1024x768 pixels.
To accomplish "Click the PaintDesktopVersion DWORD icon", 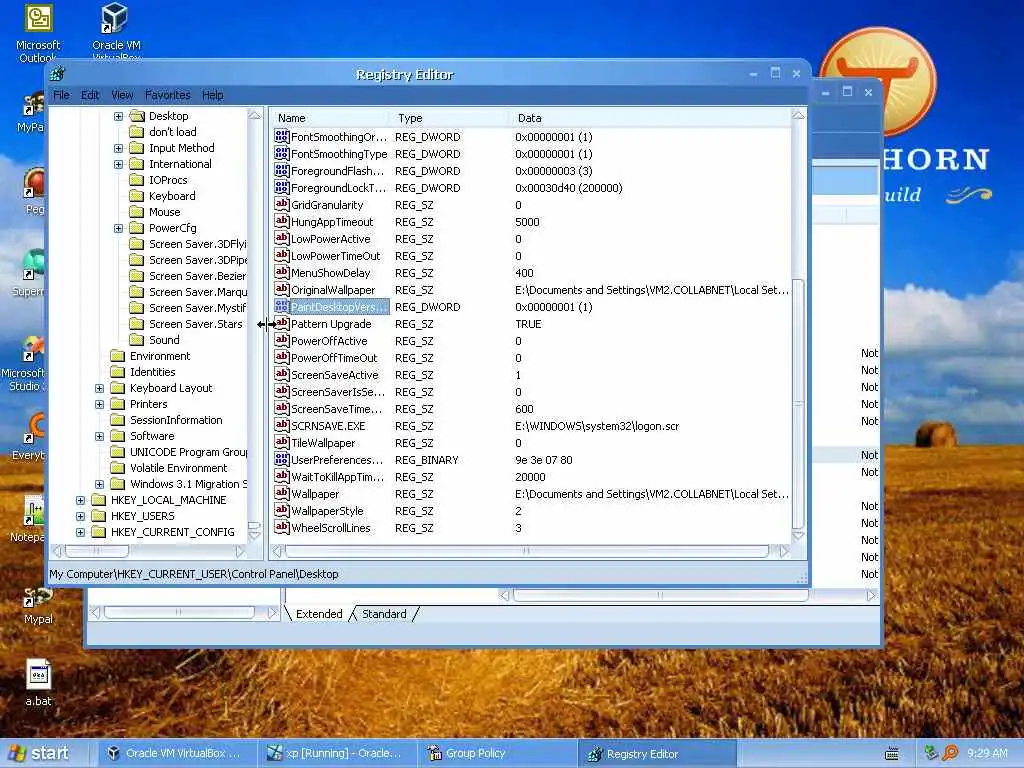I will pos(281,306).
